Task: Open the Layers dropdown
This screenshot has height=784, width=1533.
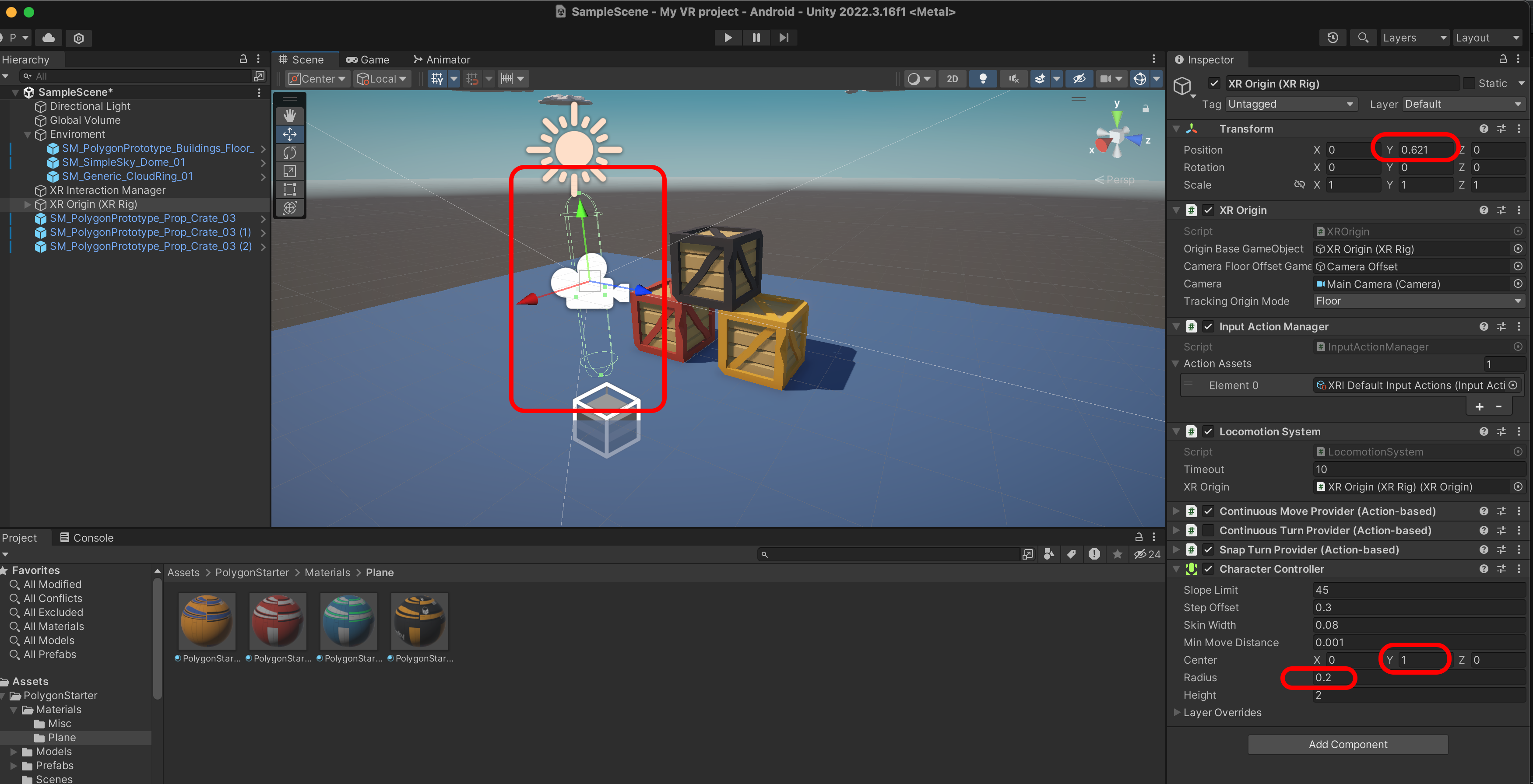Action: click(x=1413, y=38)
